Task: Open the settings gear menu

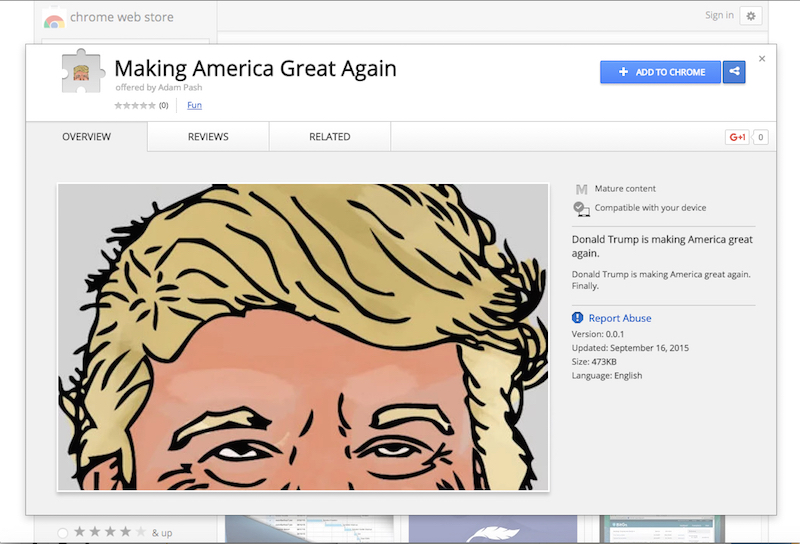Action: coord(751,16)
